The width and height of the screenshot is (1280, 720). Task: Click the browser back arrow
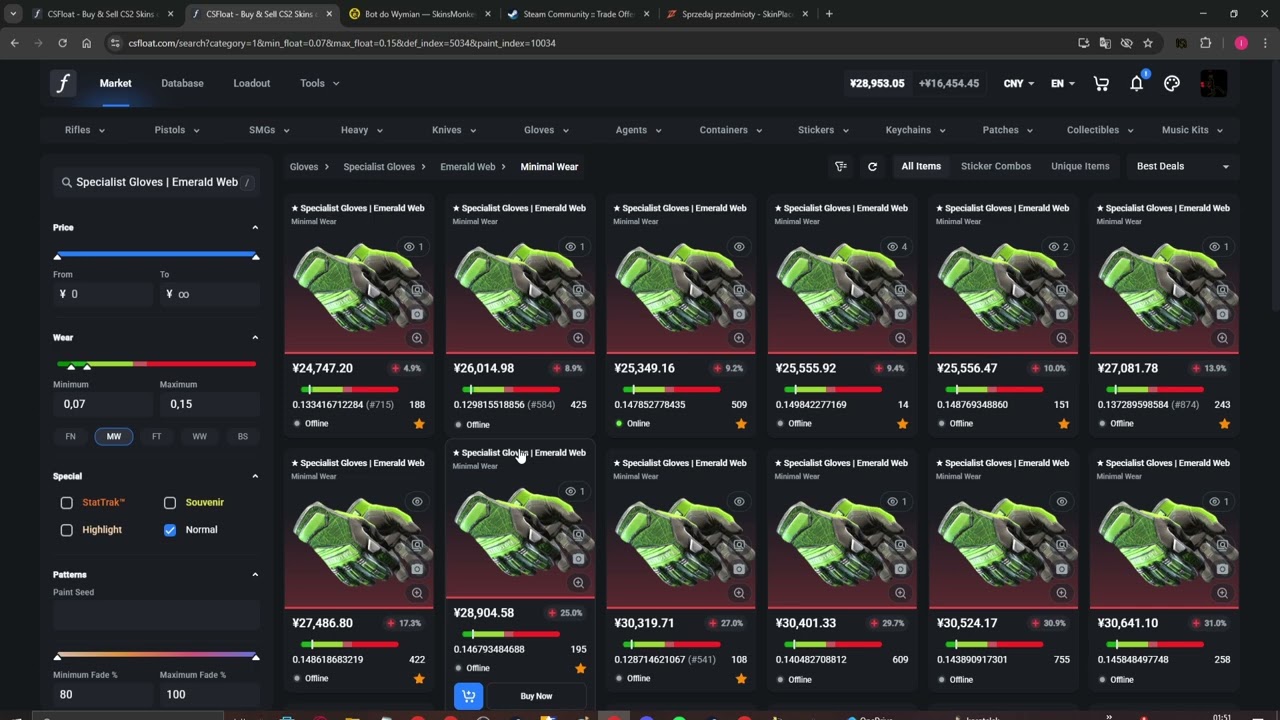pyautogui.click(x=14, y=43)
